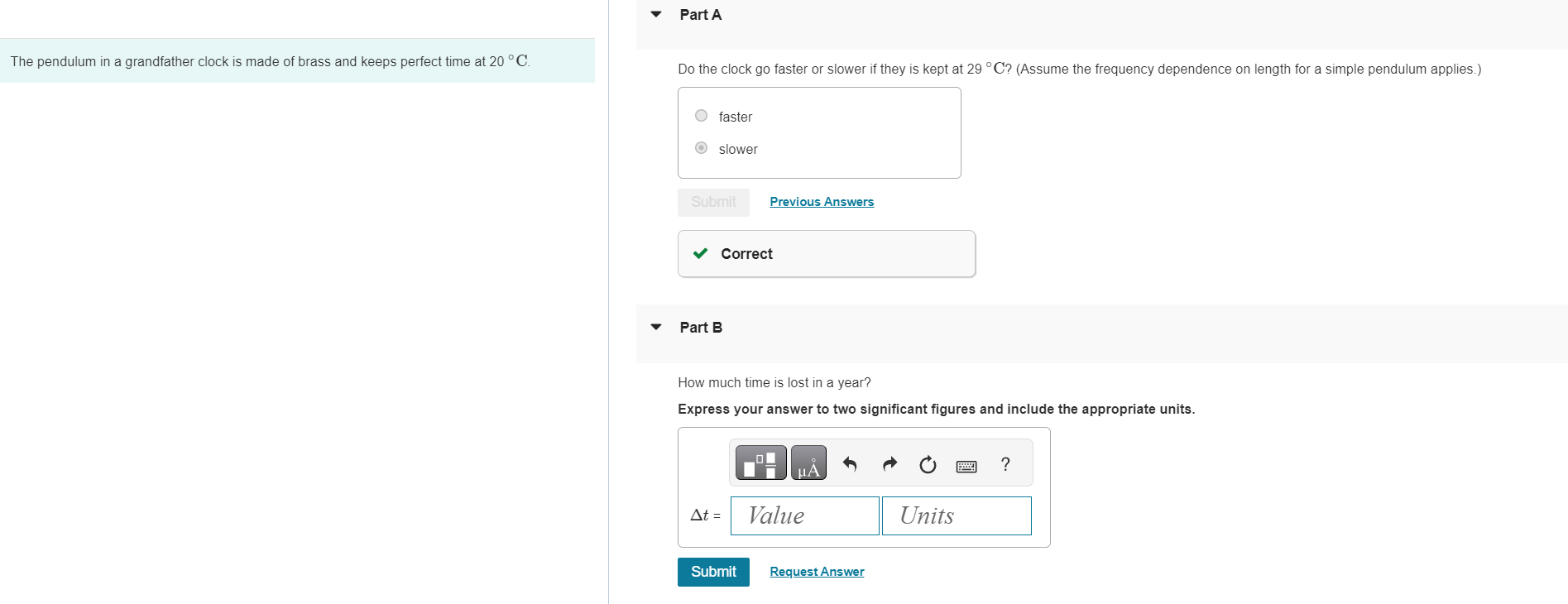Click the greyed-out Part A Submit button
The image size is (1568, 604).
[713, 203]
